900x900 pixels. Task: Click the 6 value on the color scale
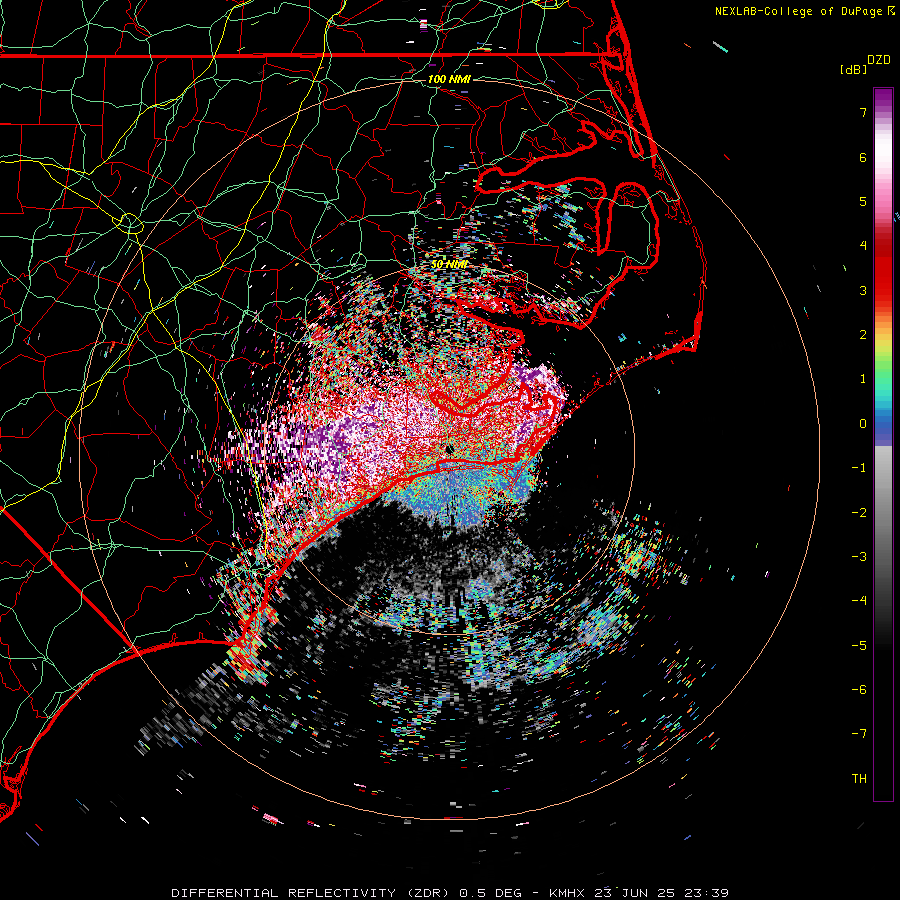click(x=863, y=157)
